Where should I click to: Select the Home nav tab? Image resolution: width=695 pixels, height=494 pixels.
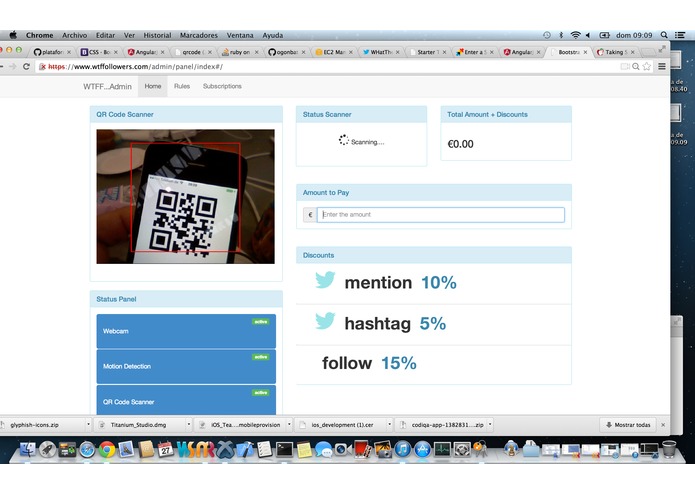click(153, 86)
